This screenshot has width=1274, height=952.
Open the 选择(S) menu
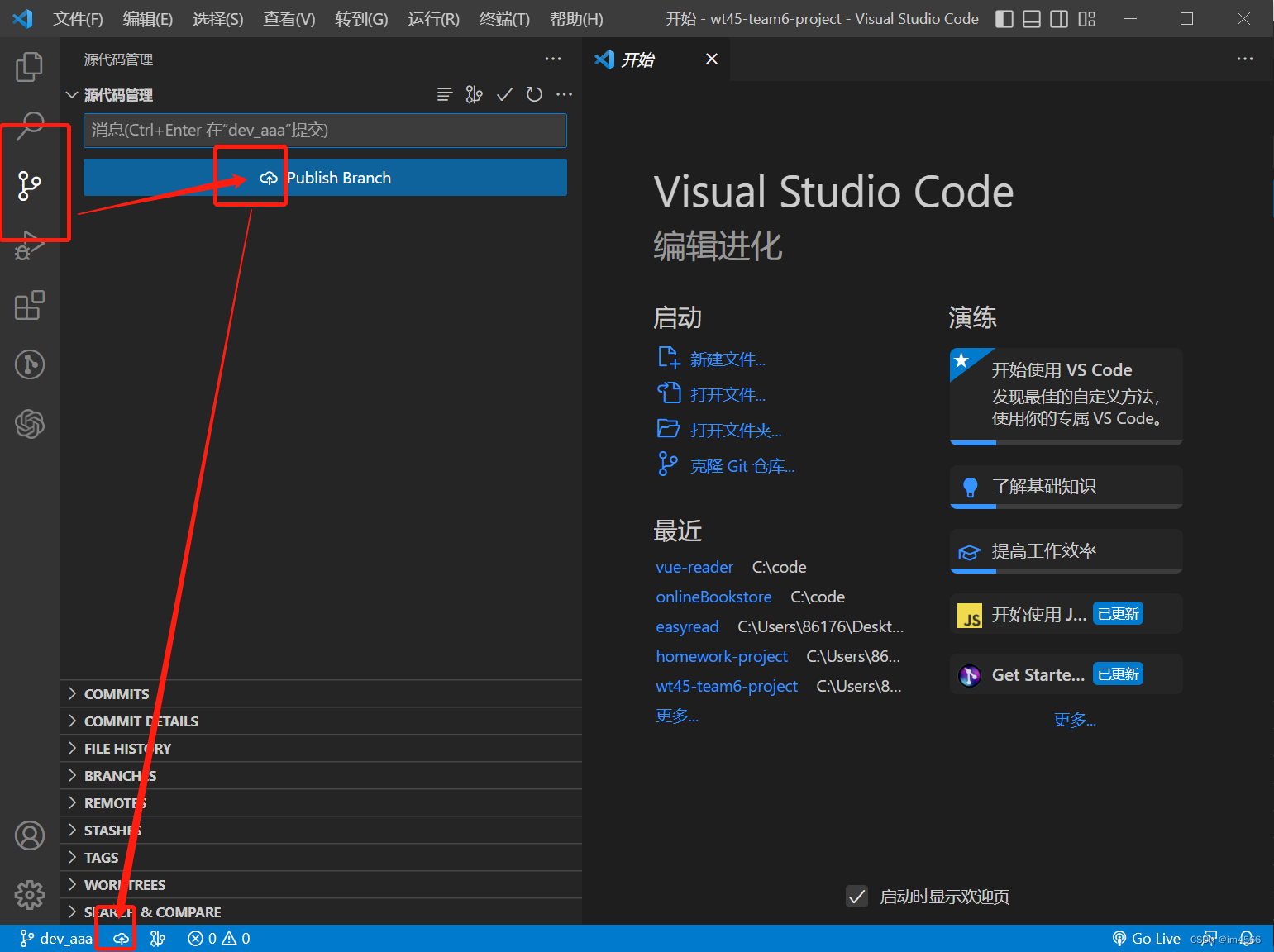[x=218, y=19]
